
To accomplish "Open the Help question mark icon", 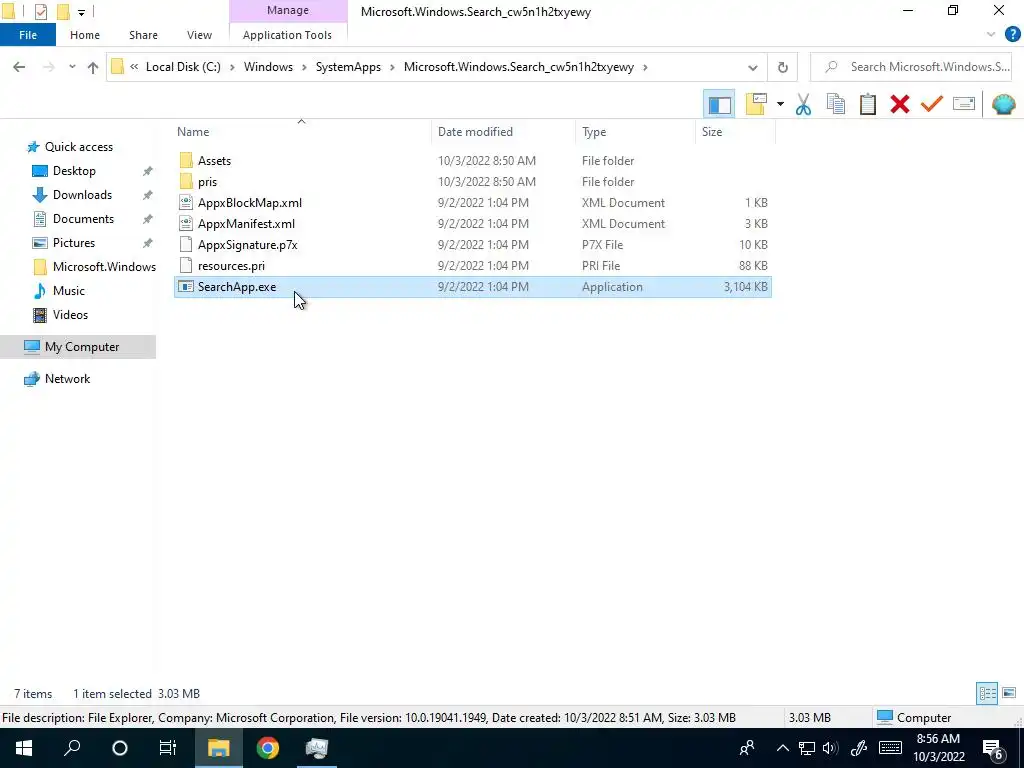I will 1012,35.
